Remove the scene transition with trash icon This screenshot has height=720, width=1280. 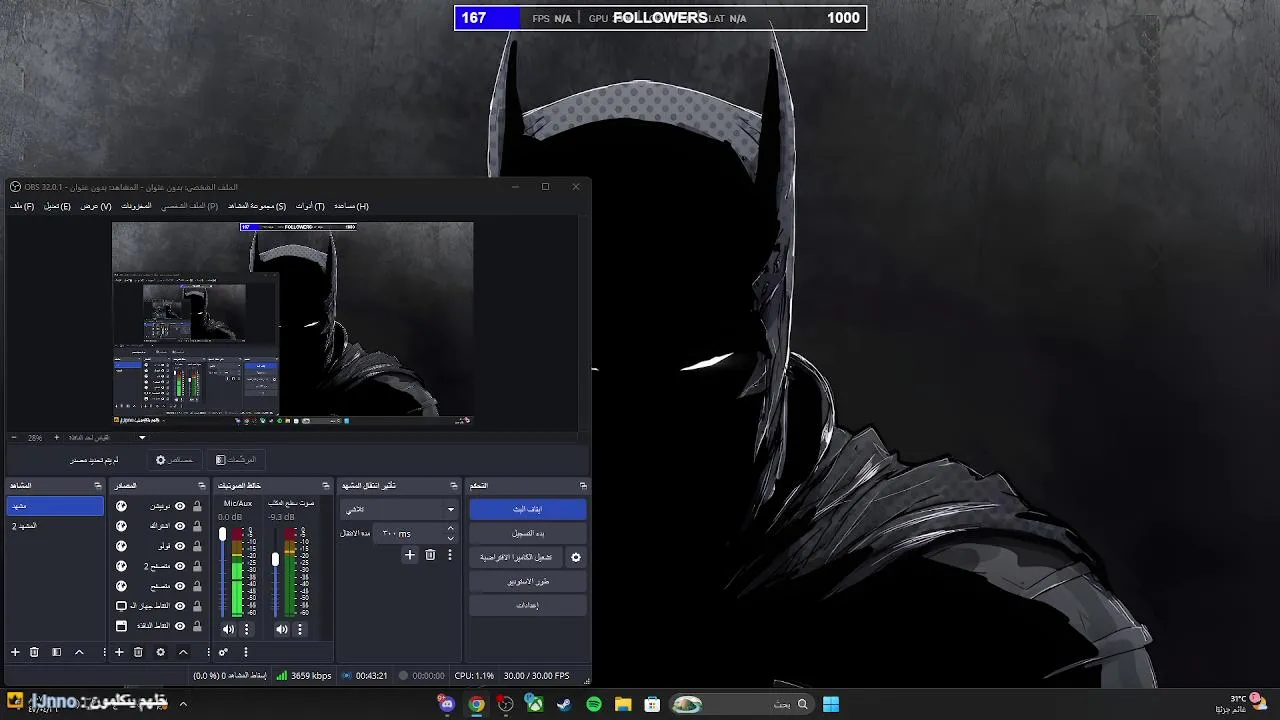[430, 555]
